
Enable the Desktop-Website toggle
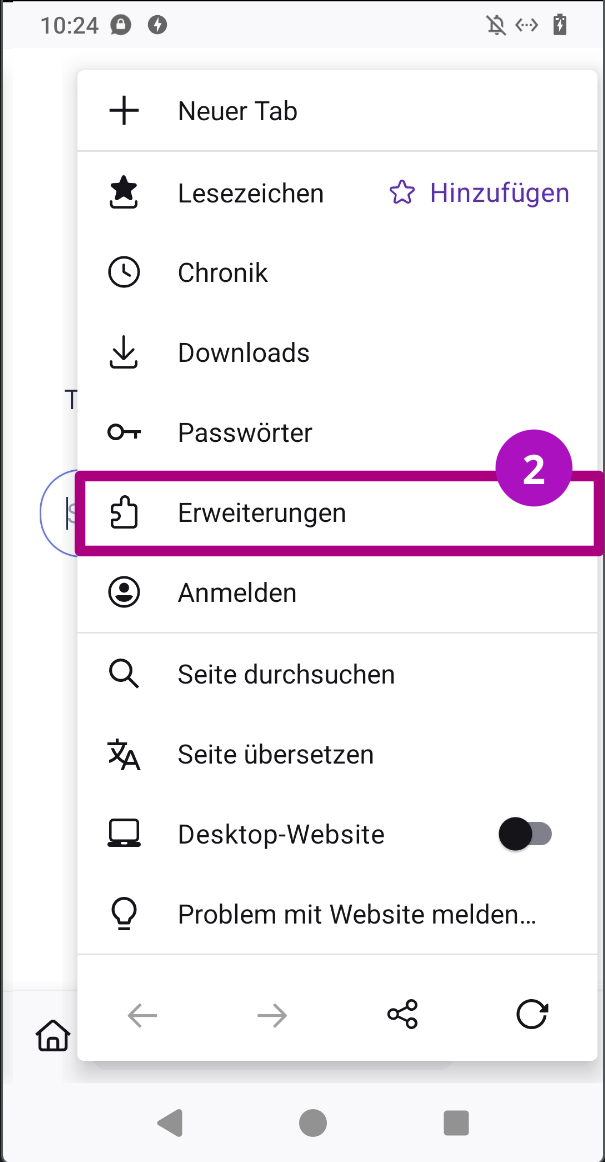527,833
